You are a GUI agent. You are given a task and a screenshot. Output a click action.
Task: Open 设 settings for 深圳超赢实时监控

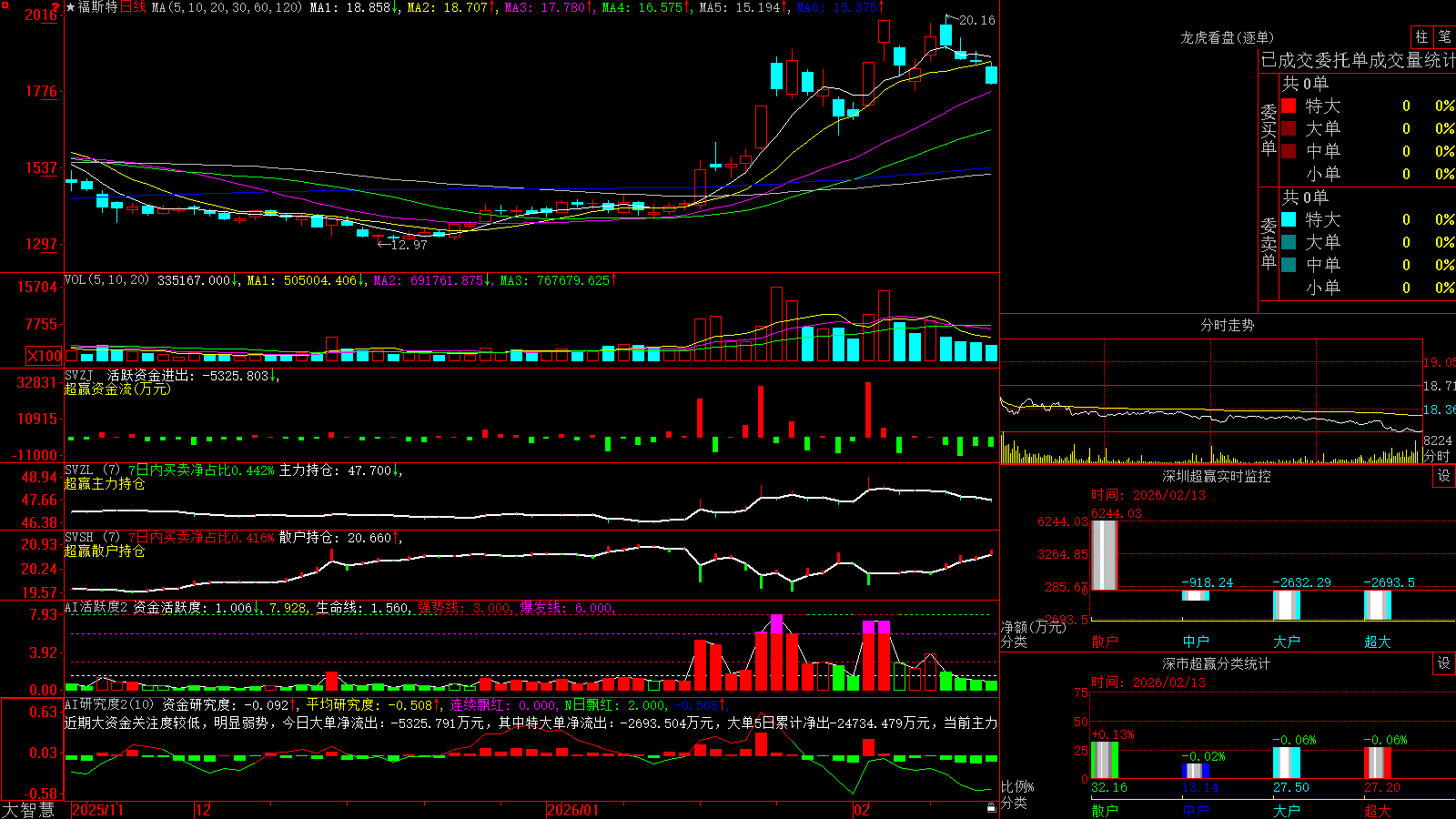coord(1444,476)
